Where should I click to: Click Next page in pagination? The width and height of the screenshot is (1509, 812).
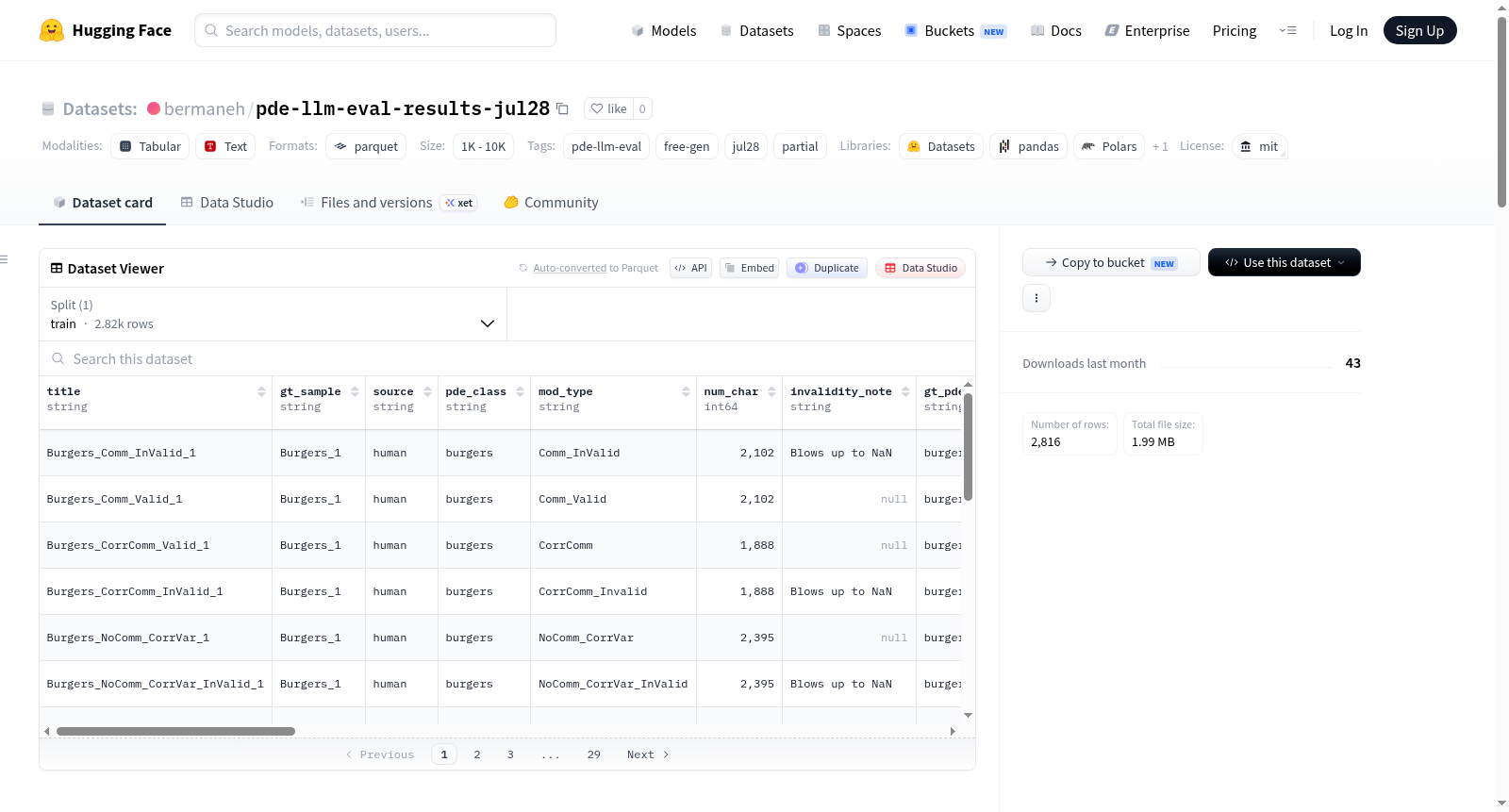648,754
